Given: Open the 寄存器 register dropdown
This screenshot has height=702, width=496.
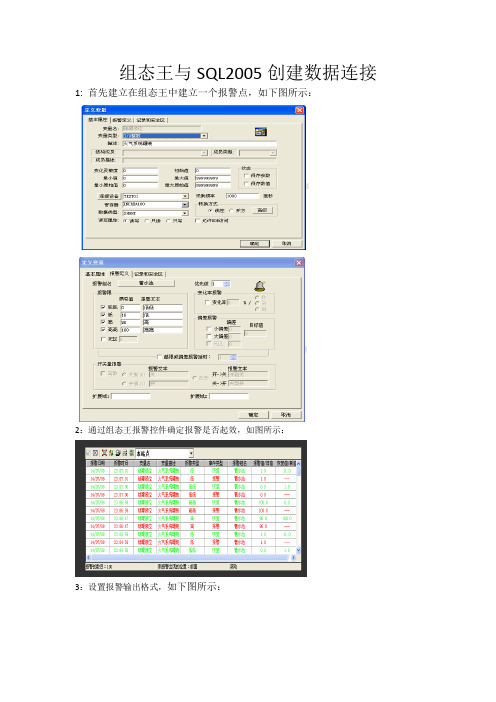Looking at the screenshot, I should pyautogui.click(x=185, y=204).
